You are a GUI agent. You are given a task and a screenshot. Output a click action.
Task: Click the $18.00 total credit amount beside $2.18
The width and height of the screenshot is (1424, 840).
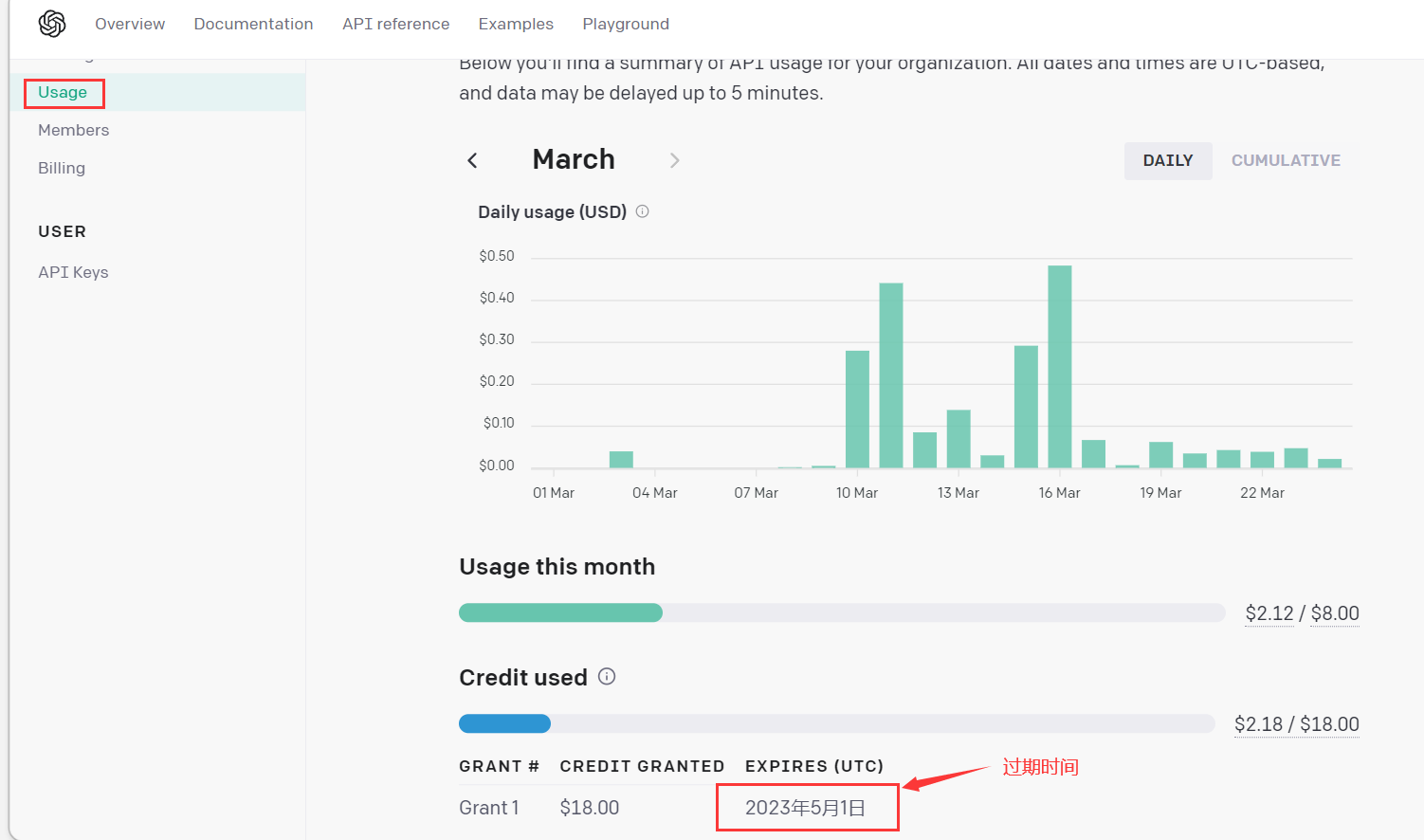pyautogui.click(x=1329, y=724)
